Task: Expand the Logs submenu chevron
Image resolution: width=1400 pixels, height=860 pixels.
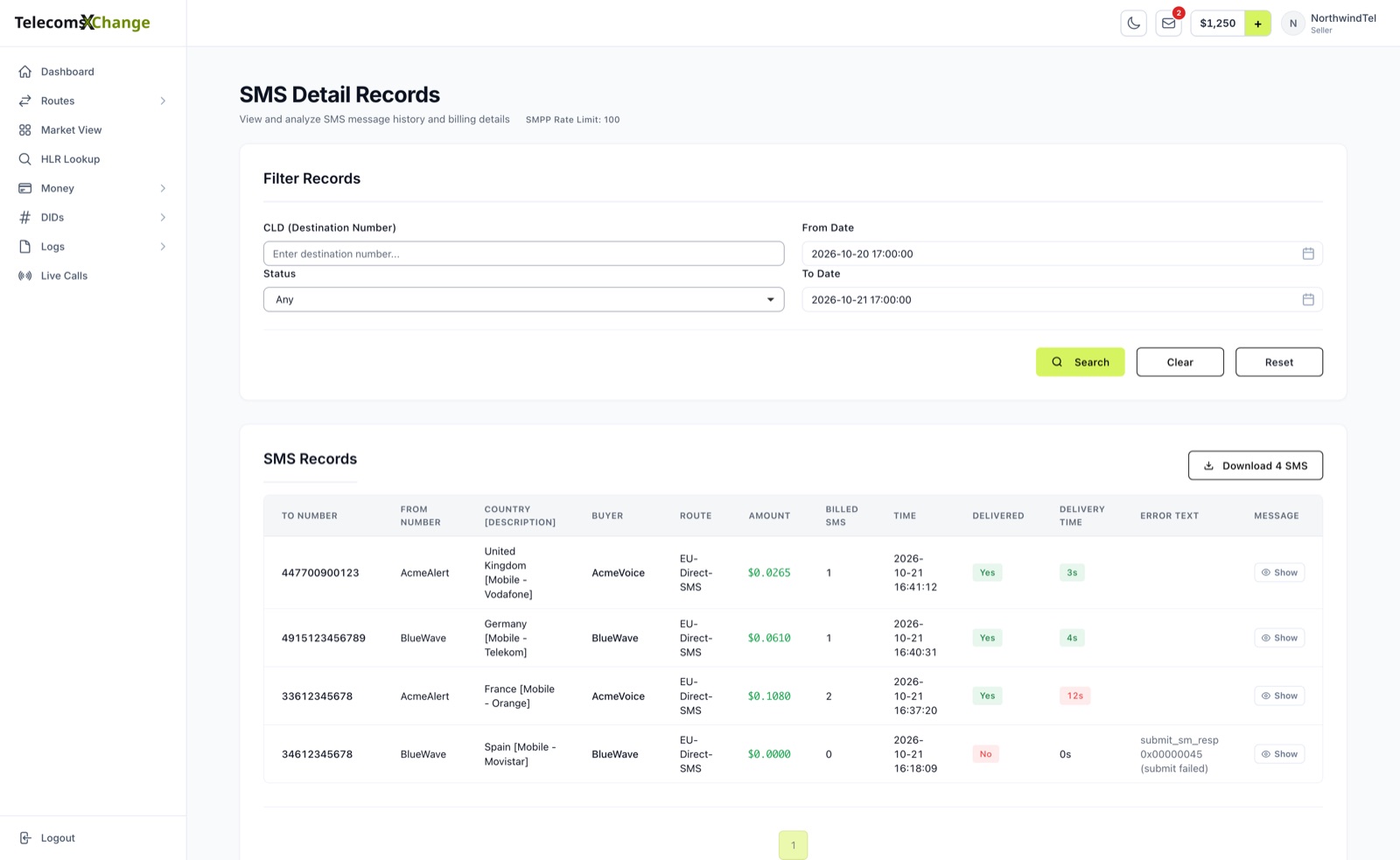Action: (163, 247)
